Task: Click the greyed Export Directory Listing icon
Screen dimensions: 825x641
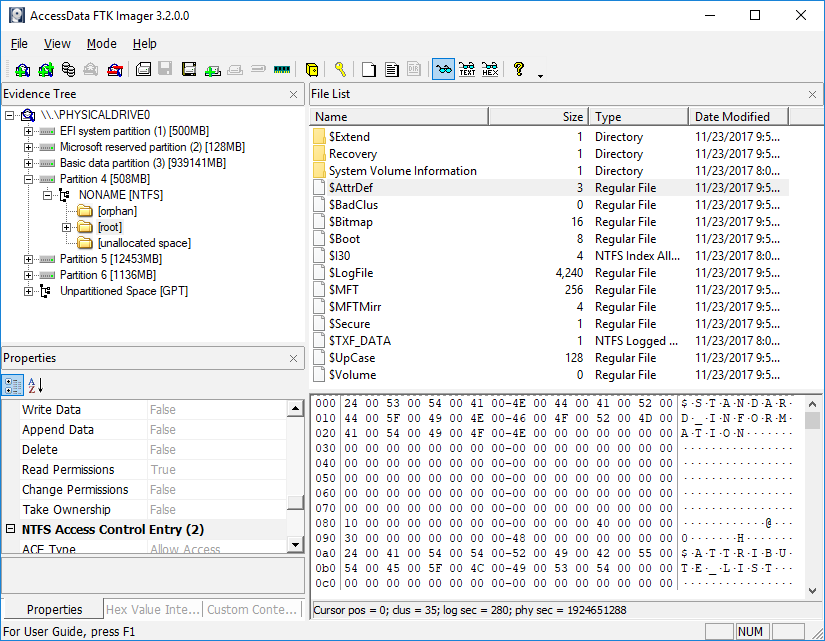Action: click(414, 69)
